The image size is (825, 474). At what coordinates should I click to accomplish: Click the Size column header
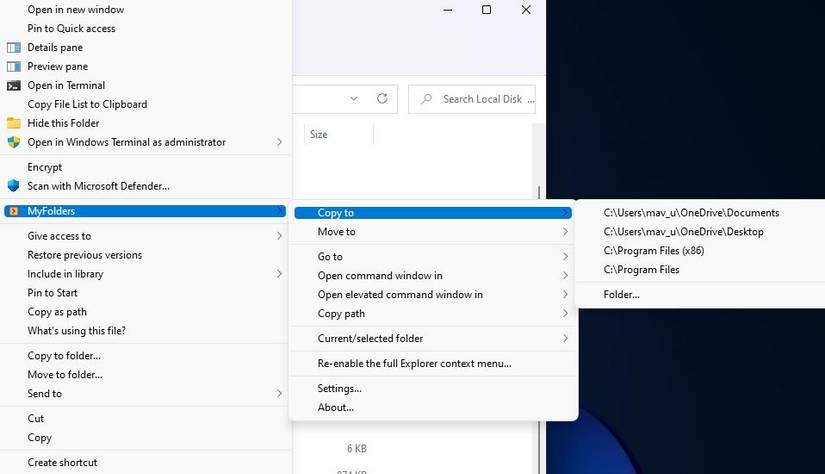tap(338, 134)
